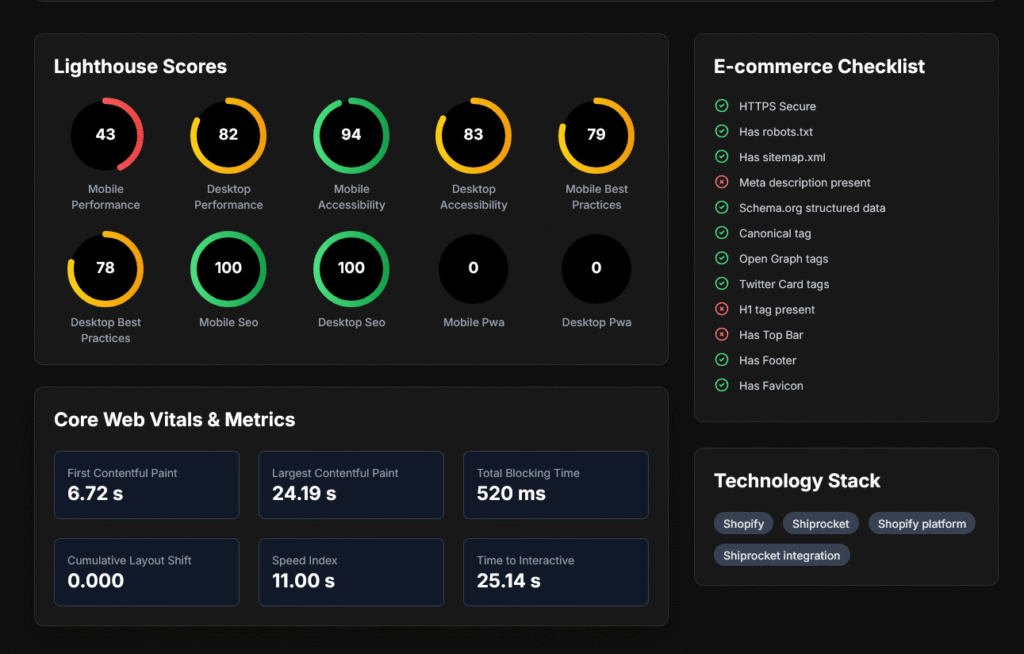Click the check icon next to Twitter Card tags
This screenshot has height=654, width=1024.
click(721, 284)
